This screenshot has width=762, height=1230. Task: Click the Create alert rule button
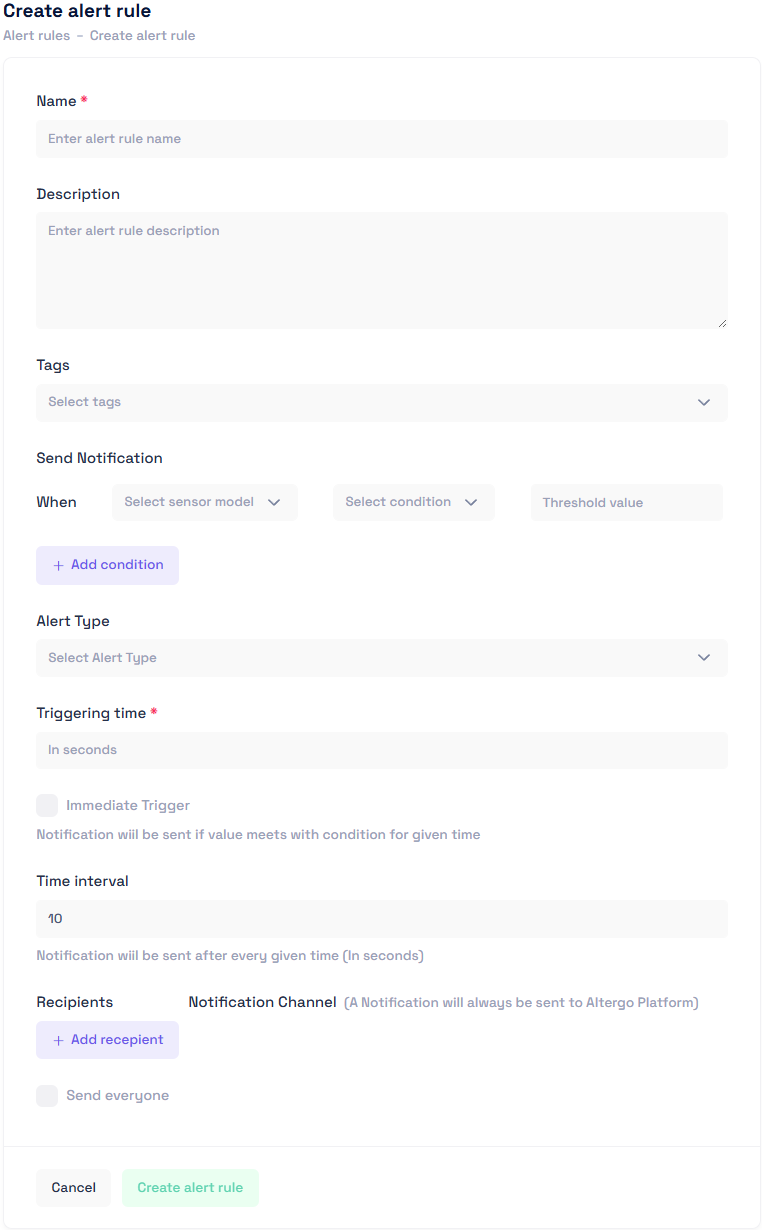(x=190, y=1187)
